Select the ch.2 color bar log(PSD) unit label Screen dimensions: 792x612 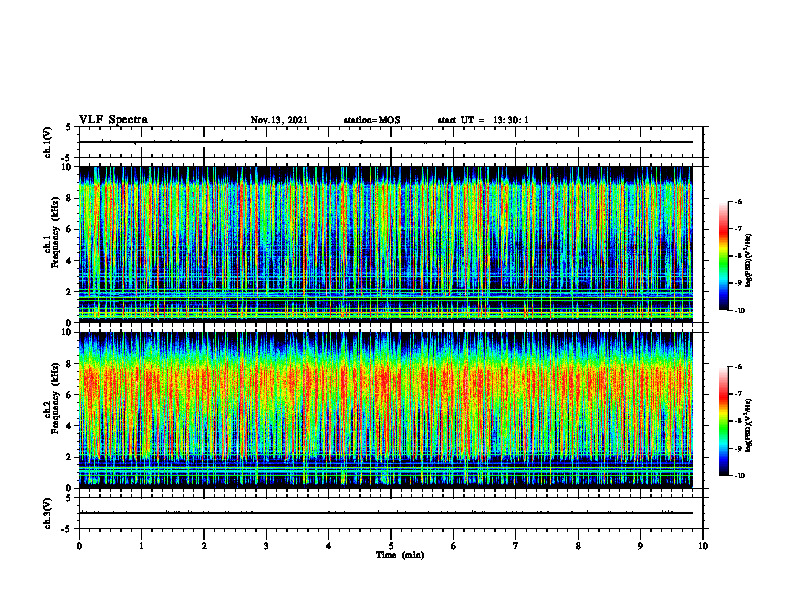coord(750,426)
